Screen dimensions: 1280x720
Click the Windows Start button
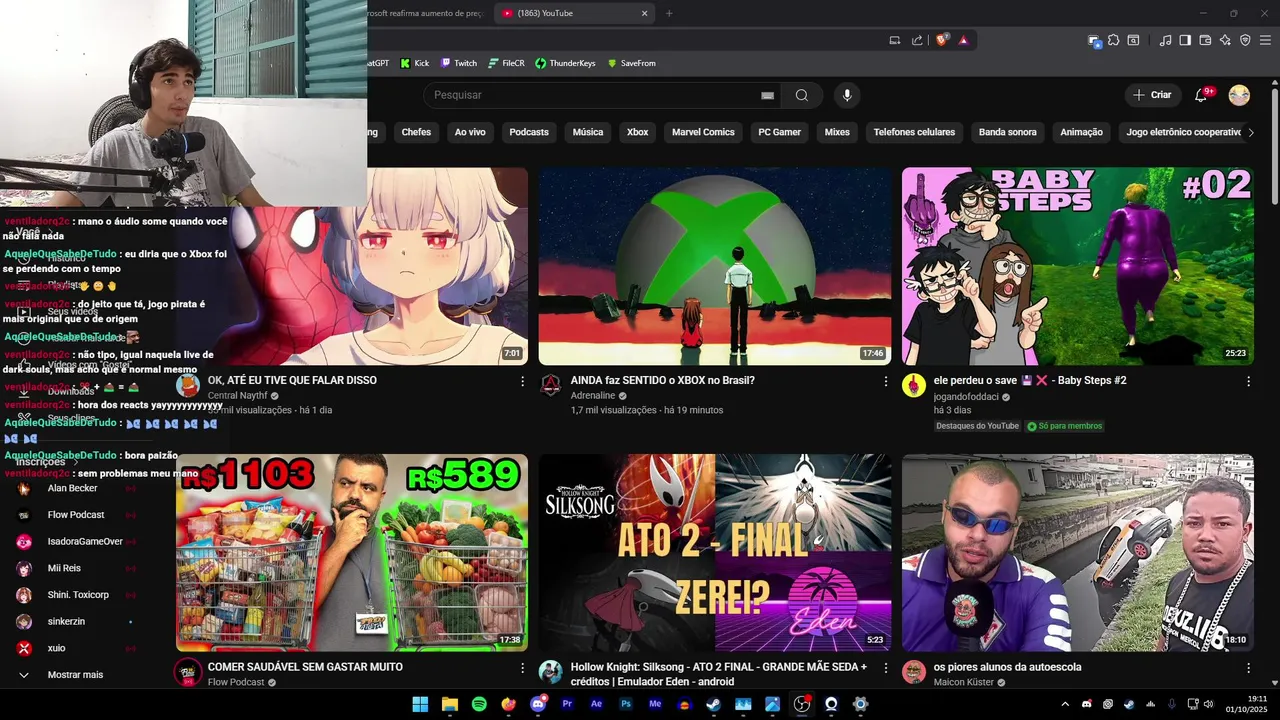420,704
